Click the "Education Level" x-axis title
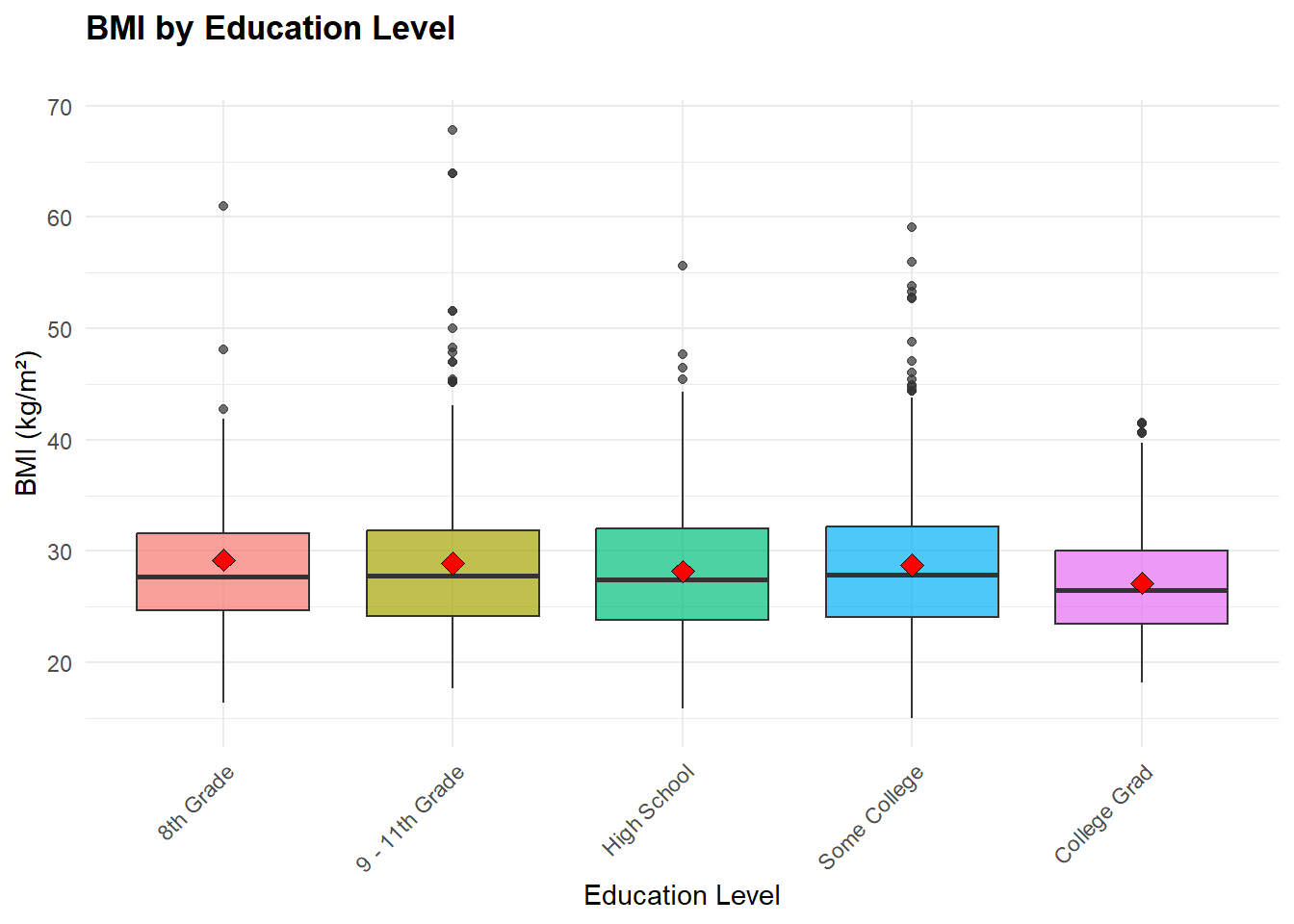 682,895
